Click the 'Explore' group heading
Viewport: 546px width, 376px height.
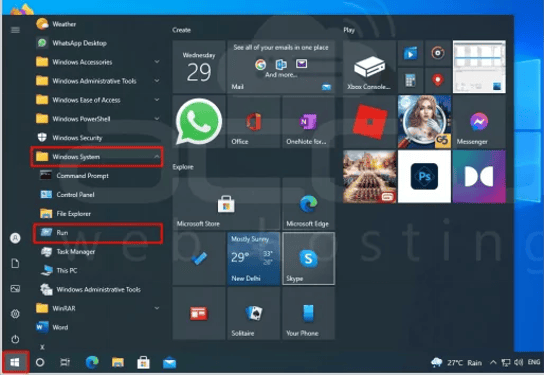click(x=183, y=167)
